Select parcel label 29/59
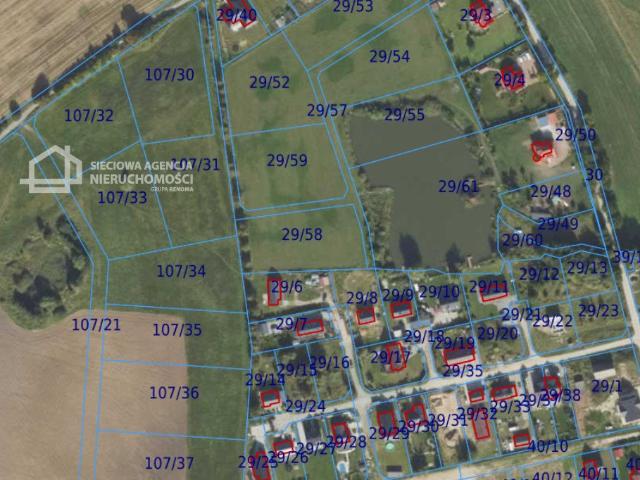640x480 pixels. 287,160
